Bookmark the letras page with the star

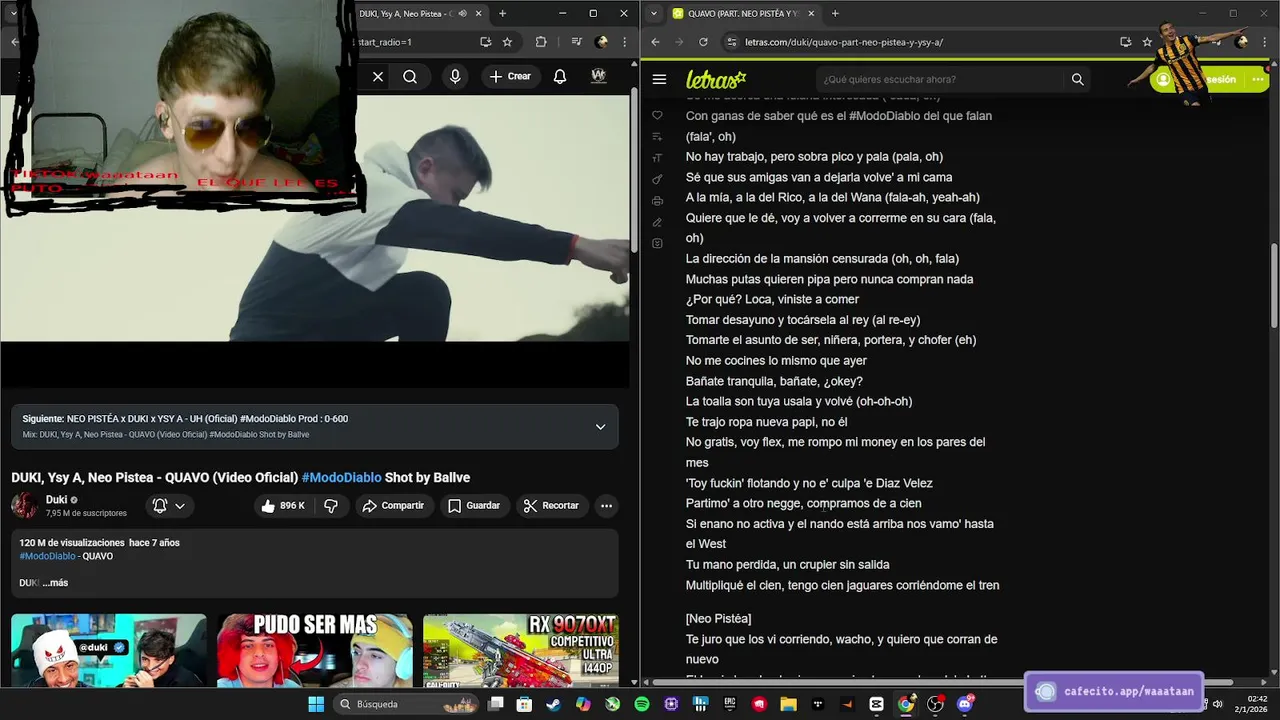1147,42
